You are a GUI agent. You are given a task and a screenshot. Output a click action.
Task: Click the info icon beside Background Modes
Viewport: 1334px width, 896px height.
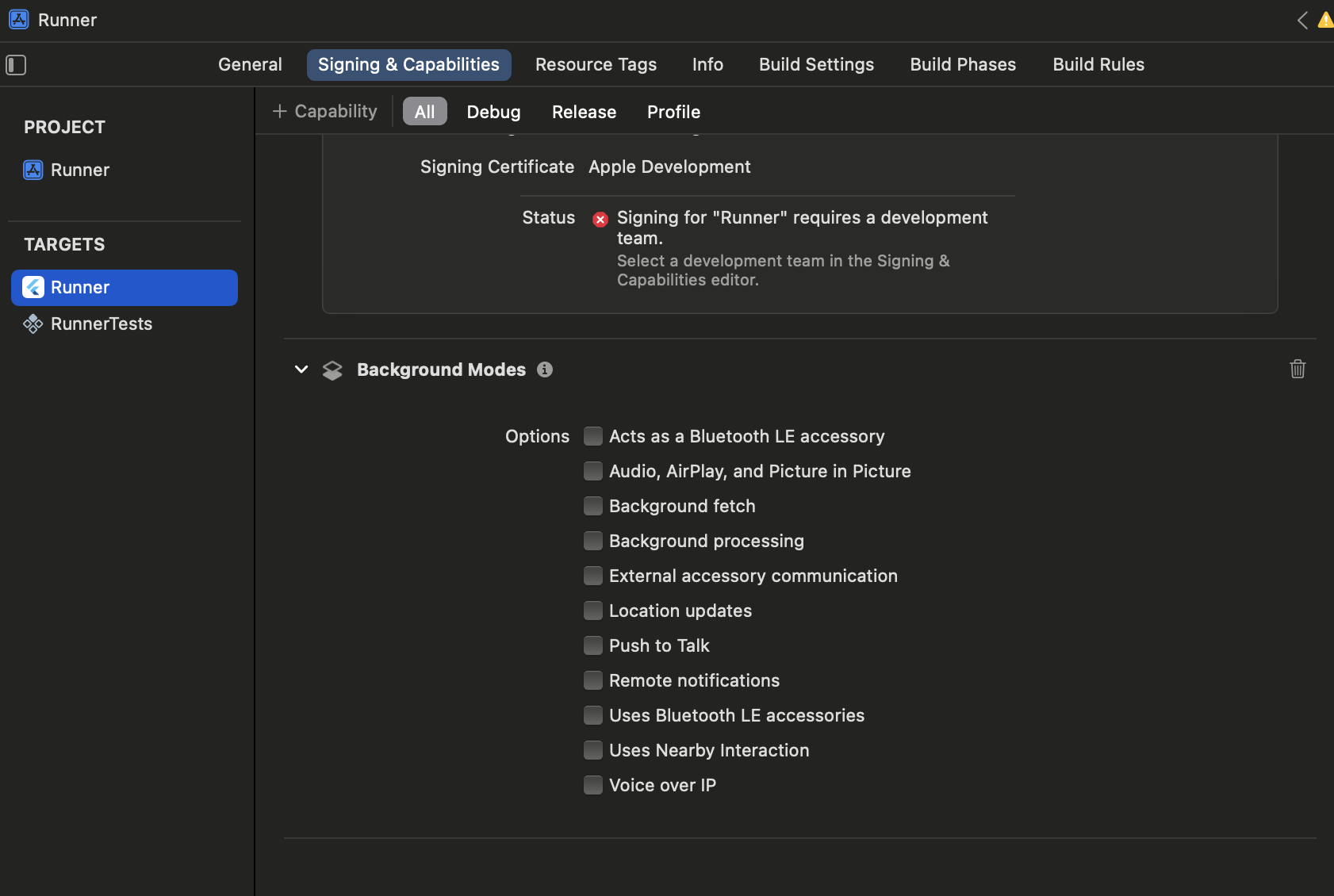point(545,370)
